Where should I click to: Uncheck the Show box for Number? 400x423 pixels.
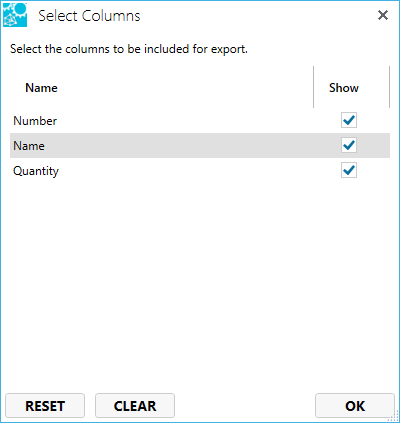[349, 120]
